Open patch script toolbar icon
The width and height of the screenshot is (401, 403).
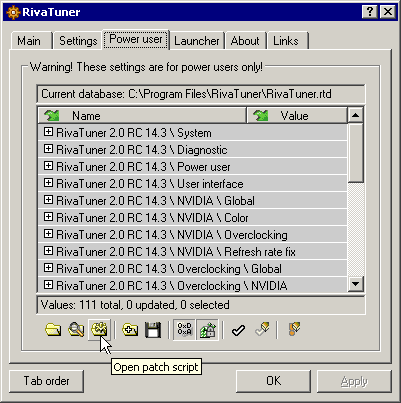tap(99, 330)
